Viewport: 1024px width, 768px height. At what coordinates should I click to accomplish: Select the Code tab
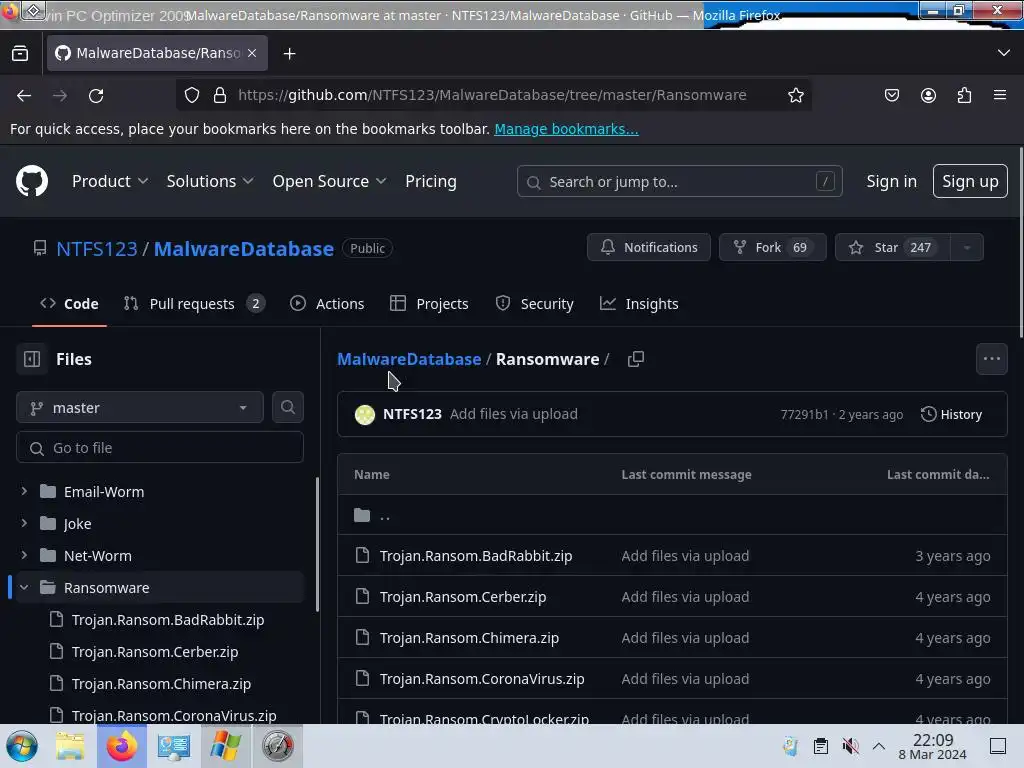(69, 304)
